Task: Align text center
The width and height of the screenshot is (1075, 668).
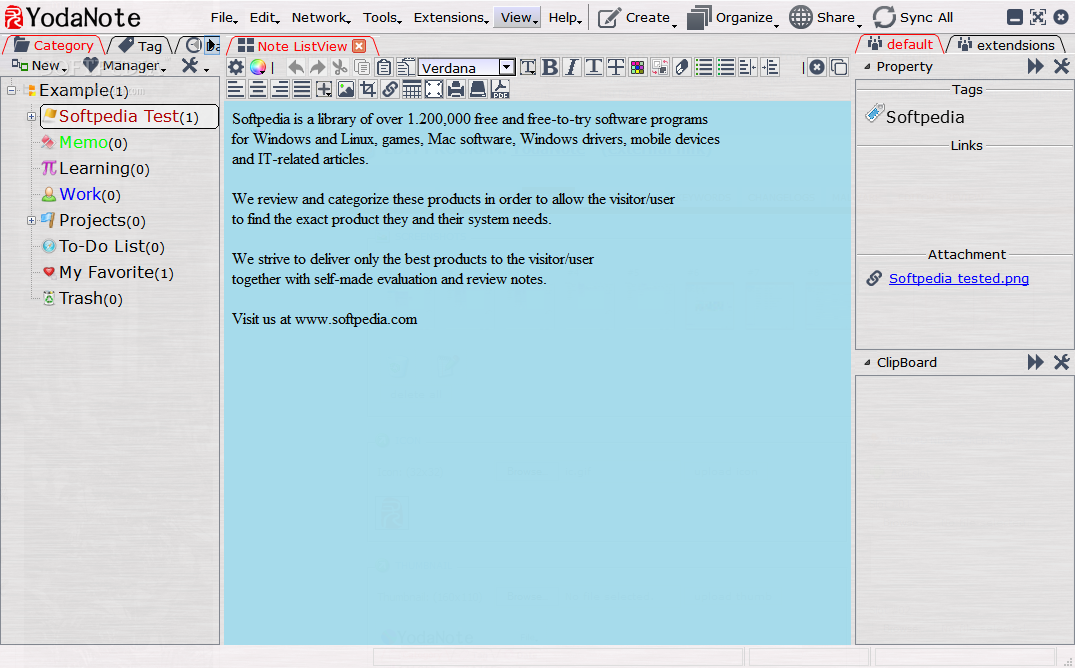Action: tap(258, 89)
